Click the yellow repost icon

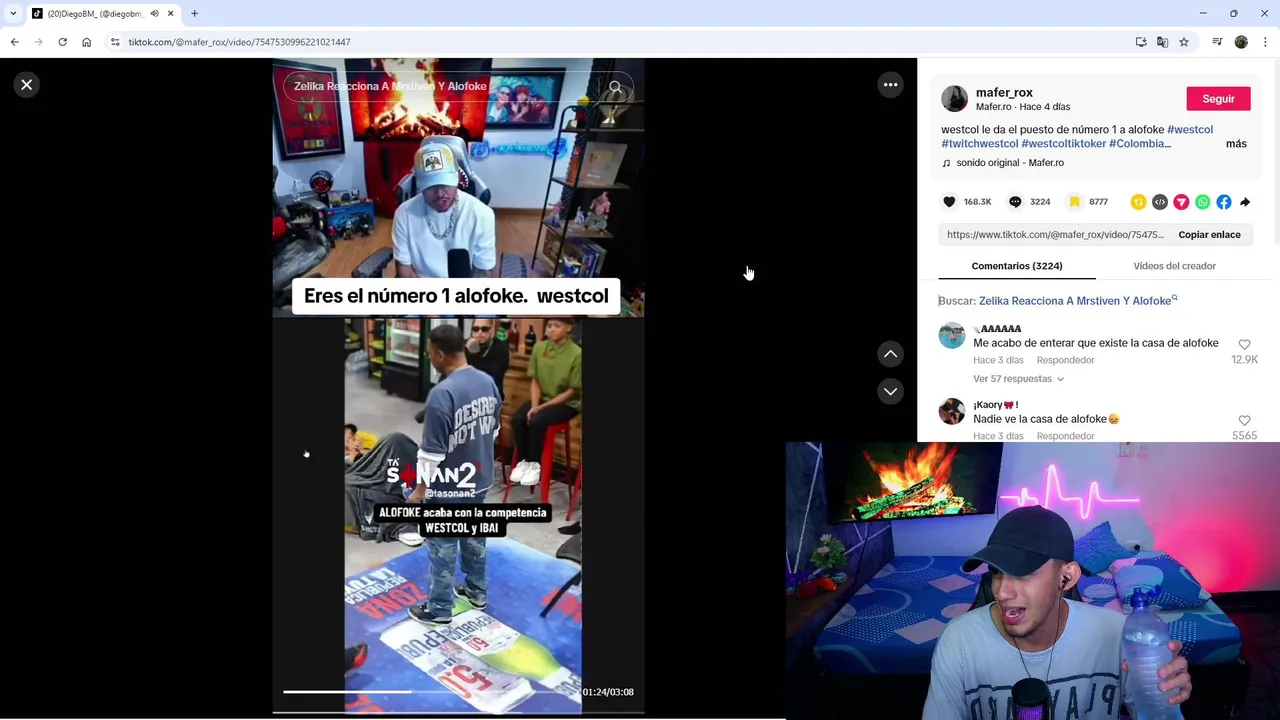(x=1138, y=202)
